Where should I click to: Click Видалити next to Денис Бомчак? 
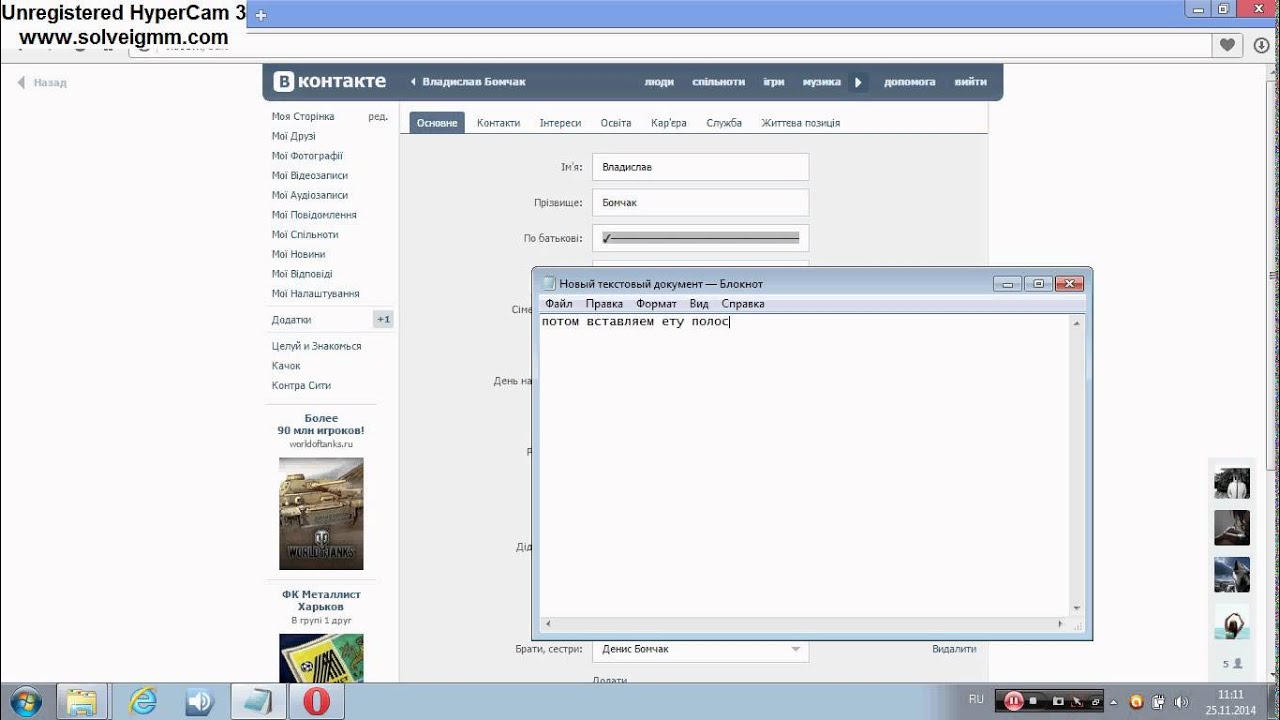click(x=954, y=649)
